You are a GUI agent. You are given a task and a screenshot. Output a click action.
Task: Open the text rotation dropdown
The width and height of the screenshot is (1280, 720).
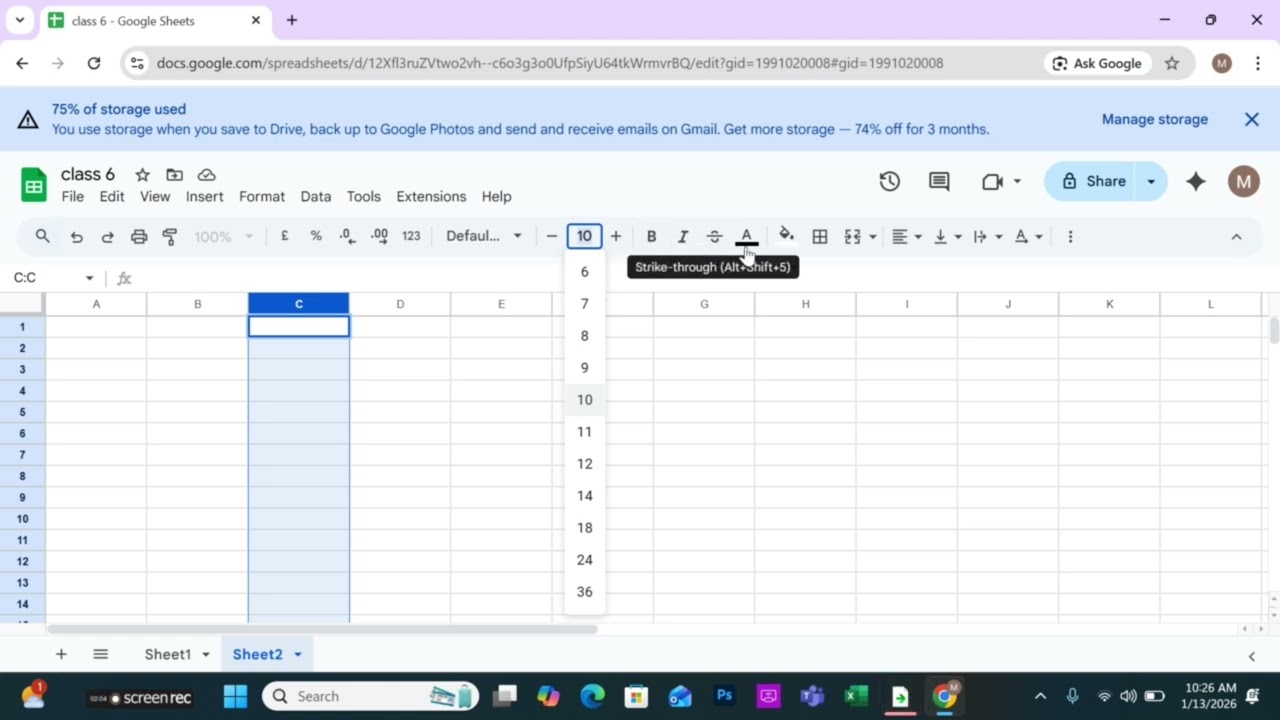pos(1028,236)
